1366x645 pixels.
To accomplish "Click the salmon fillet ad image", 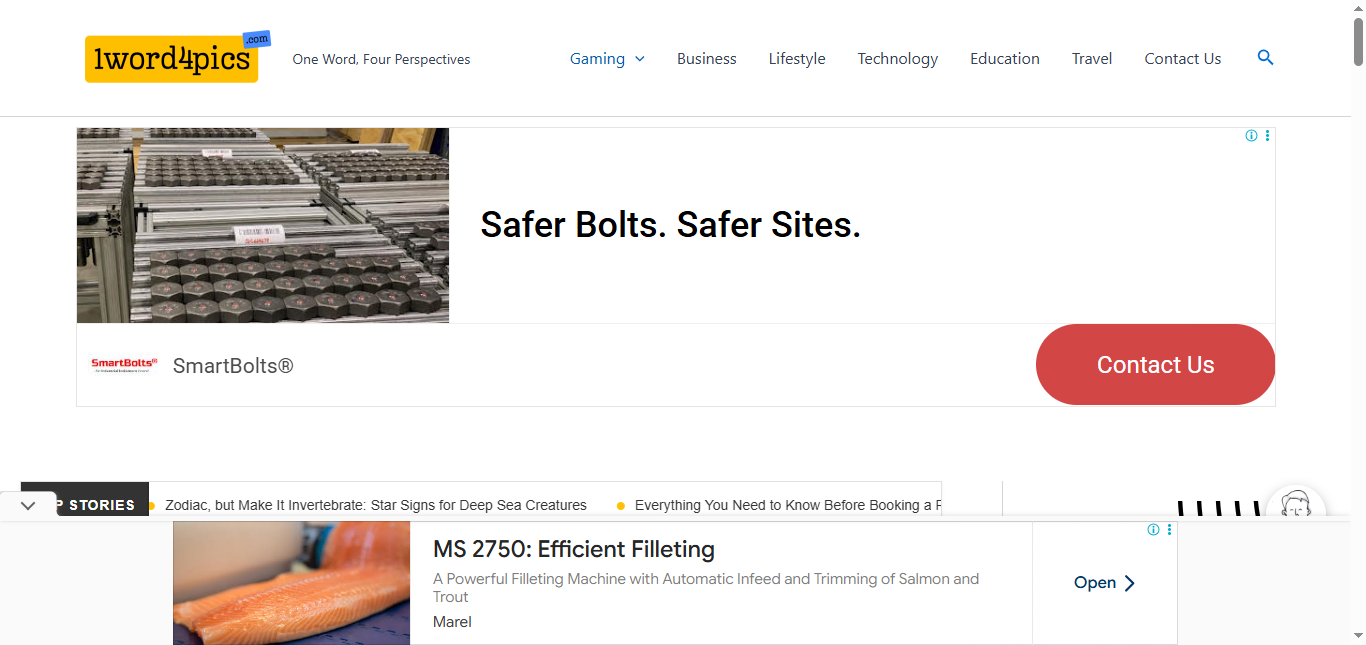I will coord(291,583).
